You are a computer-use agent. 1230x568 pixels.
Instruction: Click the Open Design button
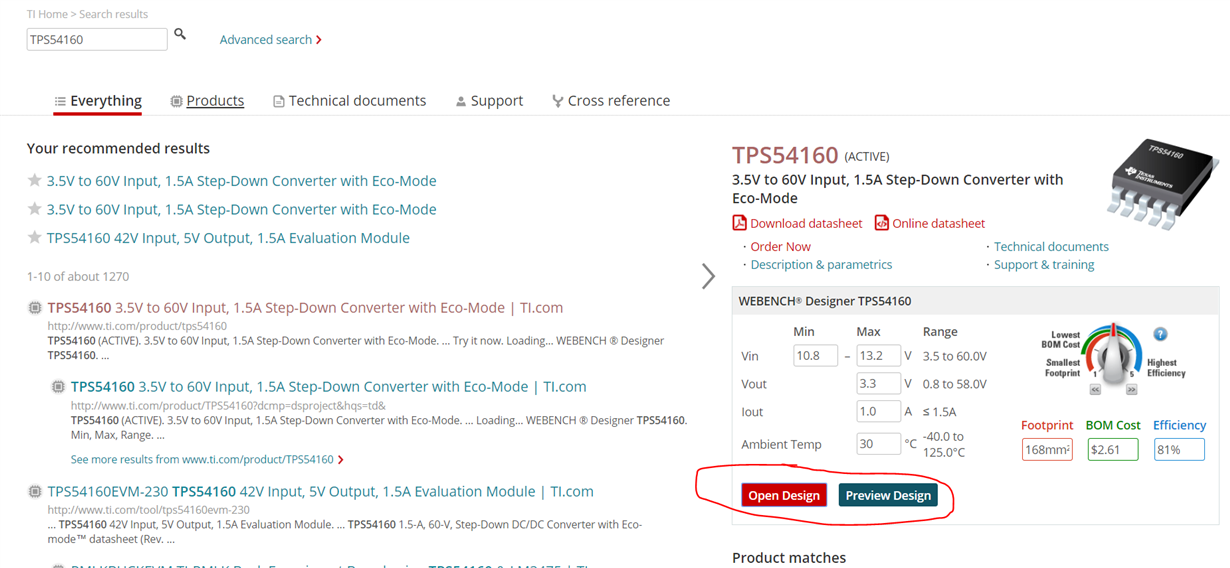pos(784,495)
